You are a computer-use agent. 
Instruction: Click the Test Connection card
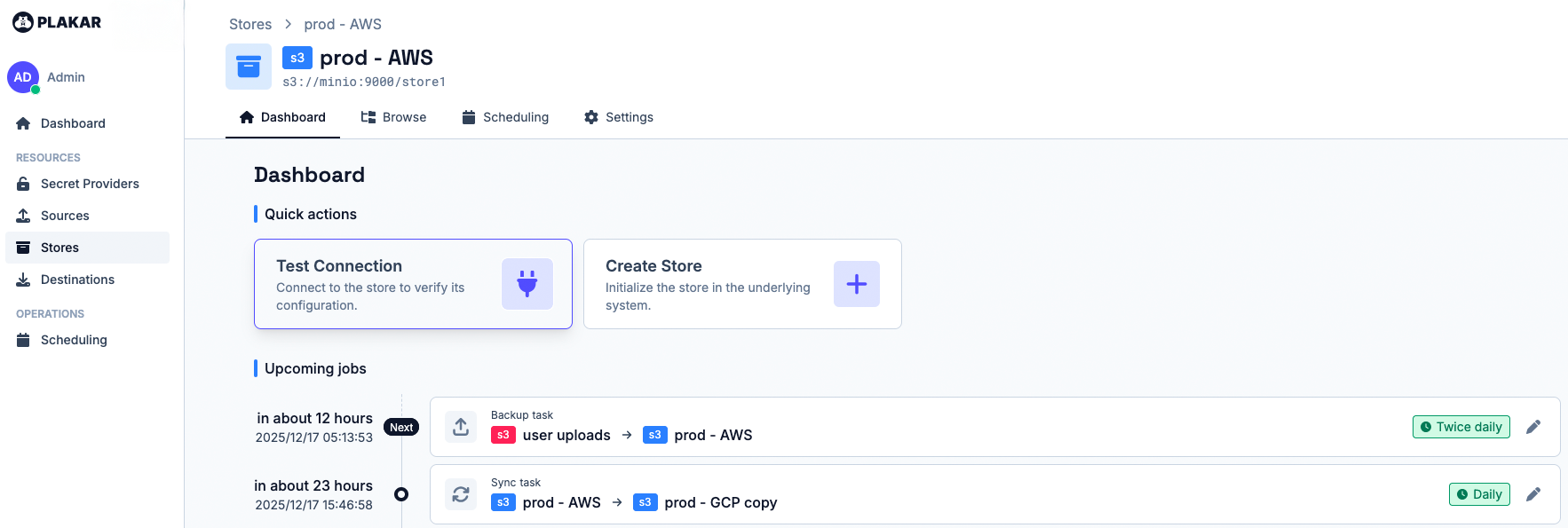point(413,284)
